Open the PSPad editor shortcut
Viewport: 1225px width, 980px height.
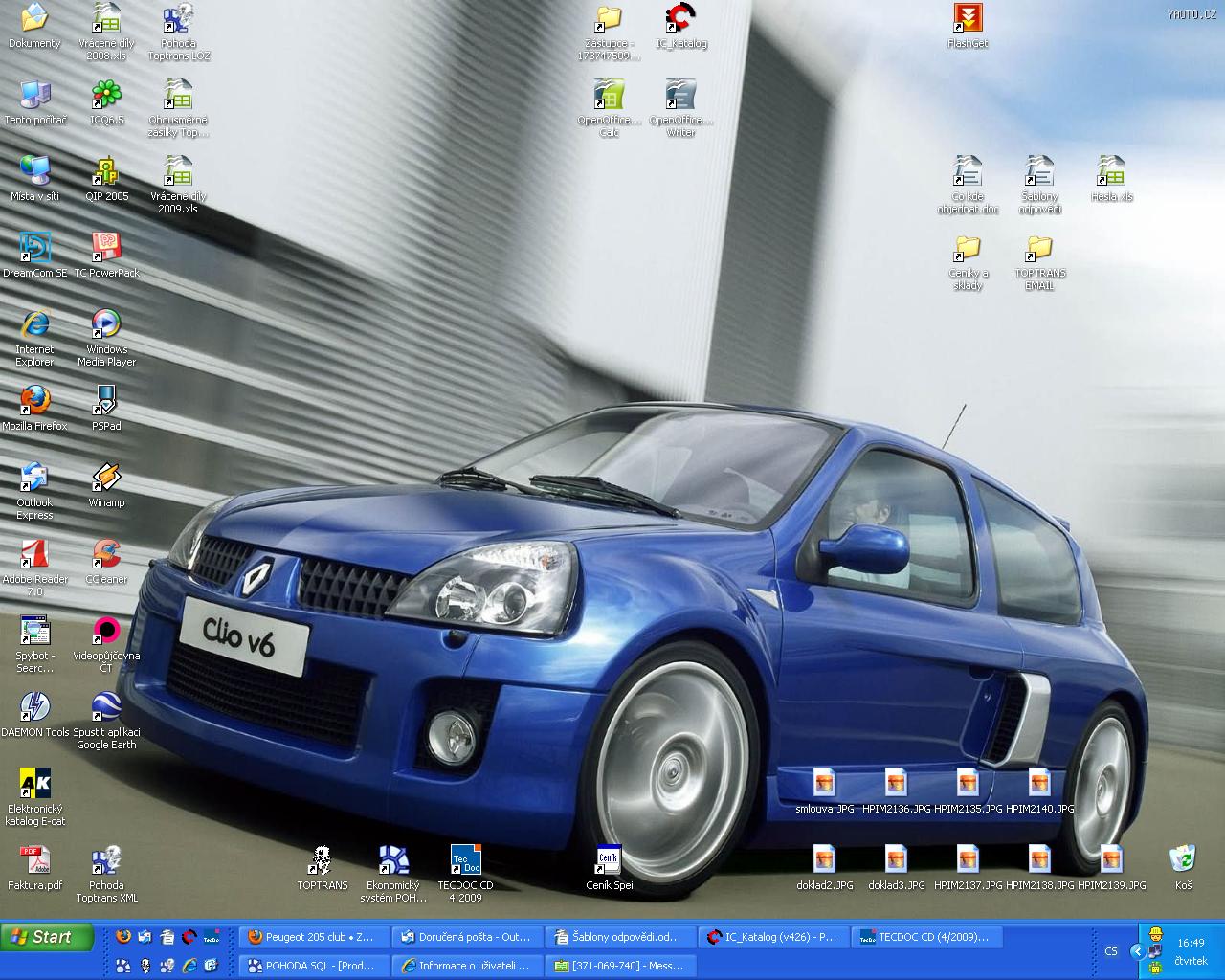106,402
